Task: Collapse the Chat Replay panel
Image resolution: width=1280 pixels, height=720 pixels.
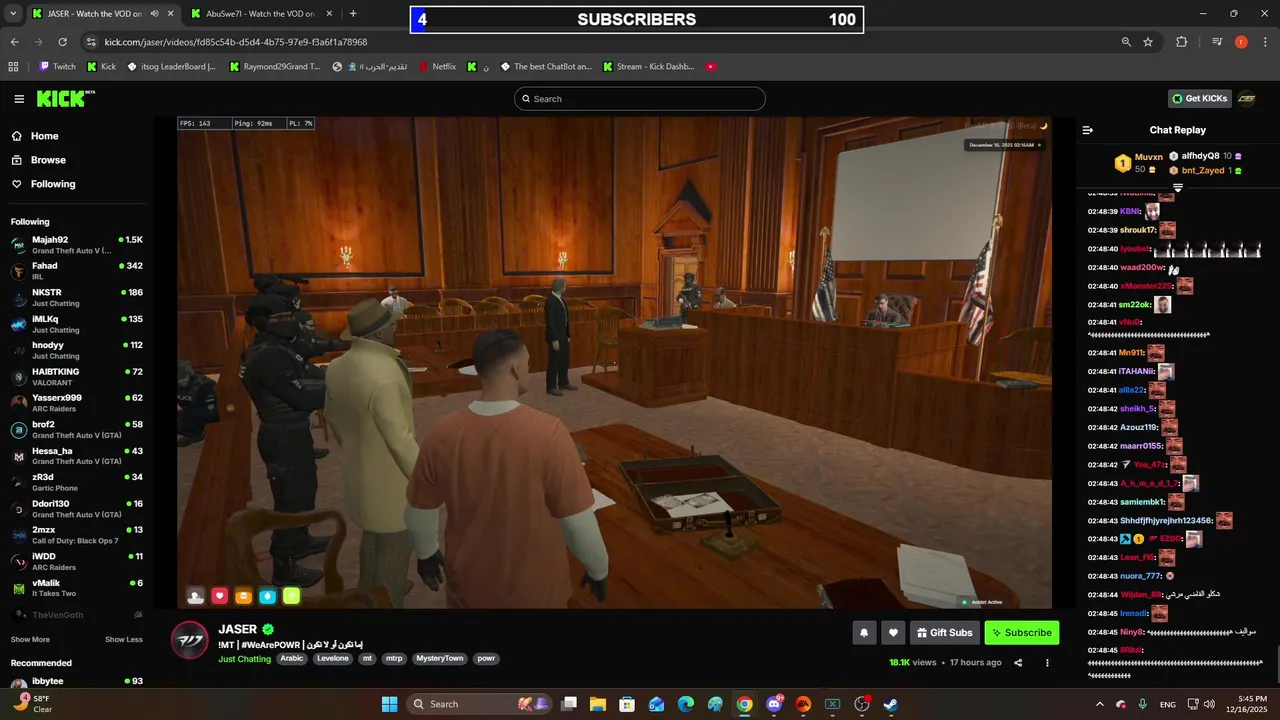Action: (x=1088, y=130)
